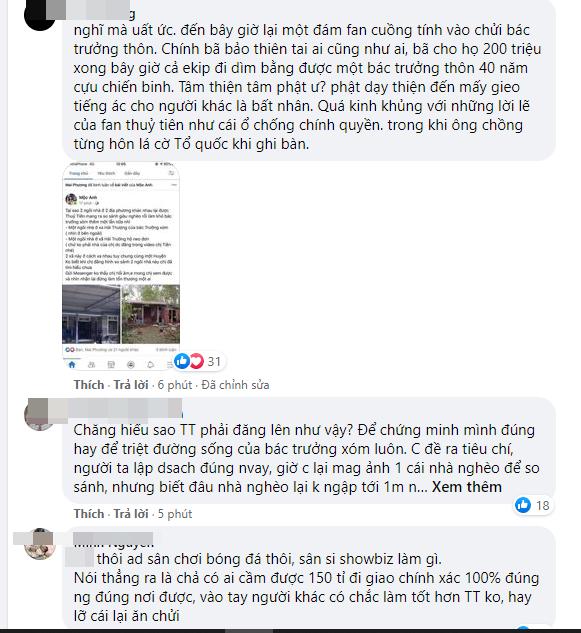581x633 pixels.
Task: Open the "6 phút" timestamp link
Action: click(175, 385)
